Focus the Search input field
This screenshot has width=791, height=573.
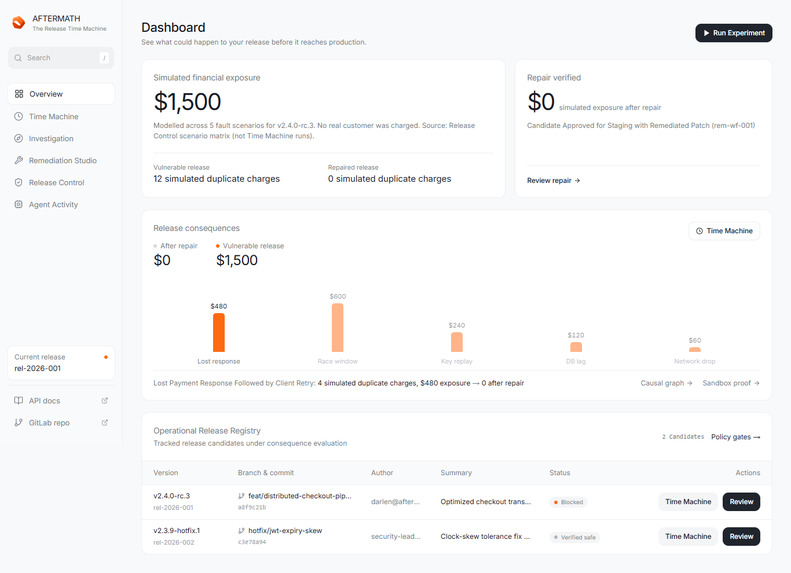coord(61,58)
